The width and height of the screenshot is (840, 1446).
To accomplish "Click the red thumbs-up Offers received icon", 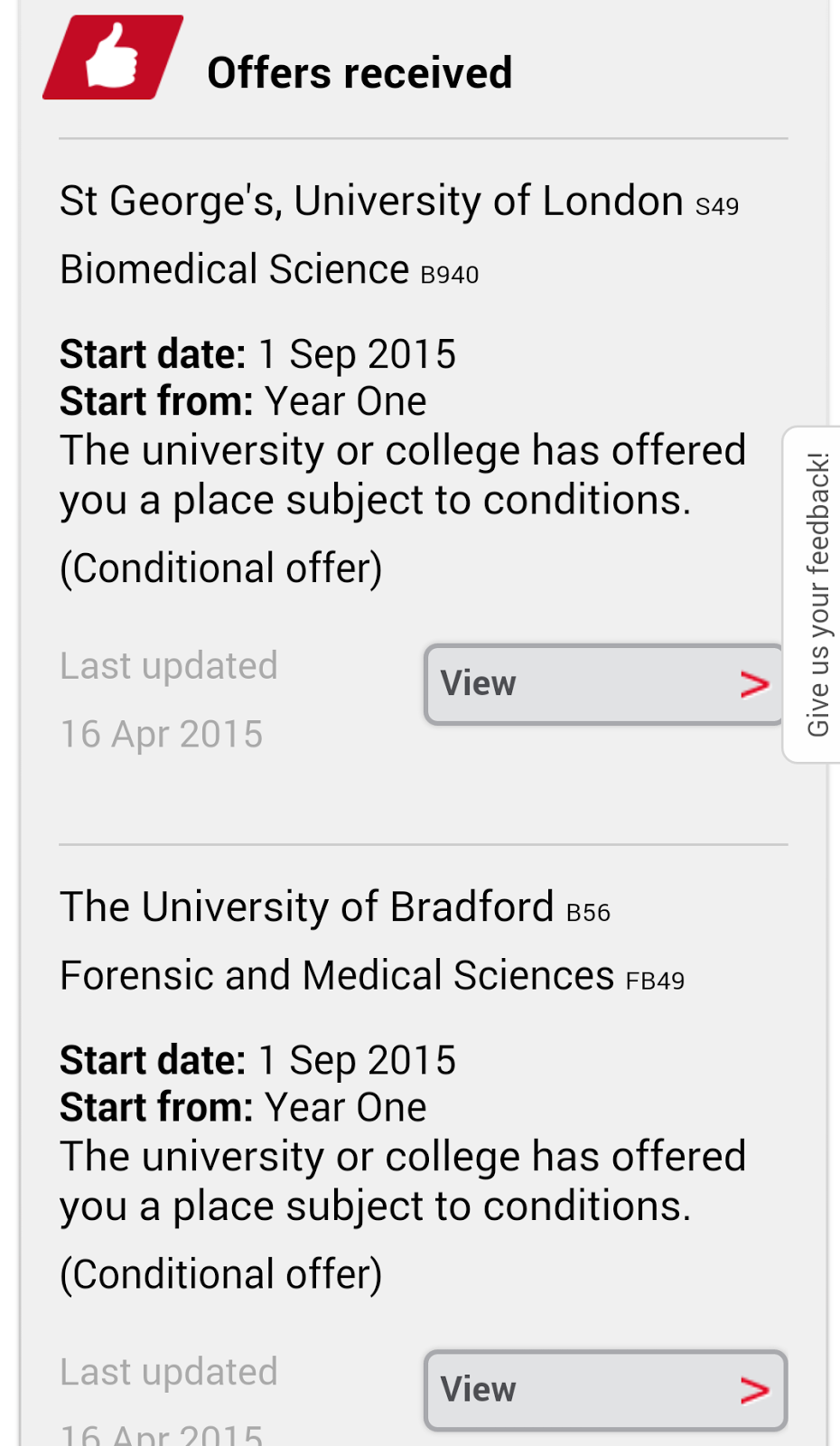I will point(113,57).
